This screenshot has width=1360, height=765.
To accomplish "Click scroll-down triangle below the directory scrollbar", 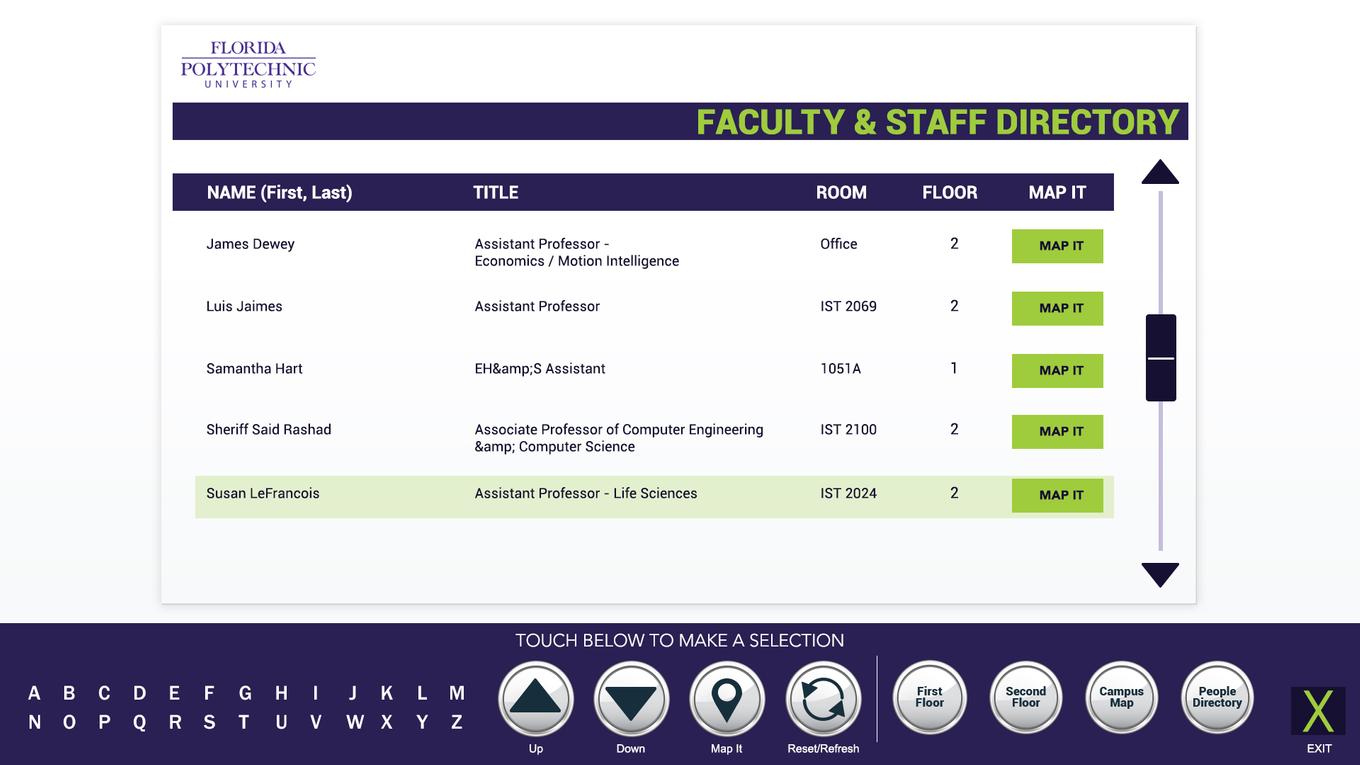I will pyautogui.click(x=1160, y=575).
